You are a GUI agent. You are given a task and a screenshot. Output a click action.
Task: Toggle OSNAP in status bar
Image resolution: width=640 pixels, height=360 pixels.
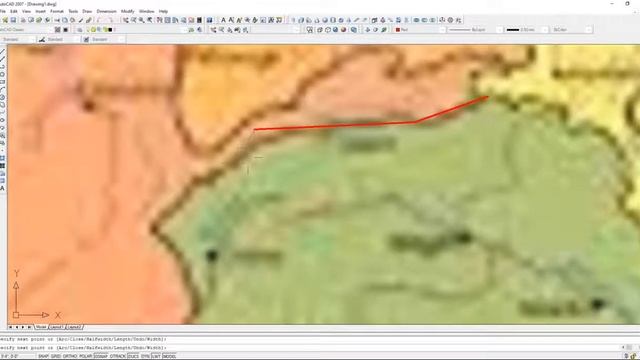pos(101,356)
